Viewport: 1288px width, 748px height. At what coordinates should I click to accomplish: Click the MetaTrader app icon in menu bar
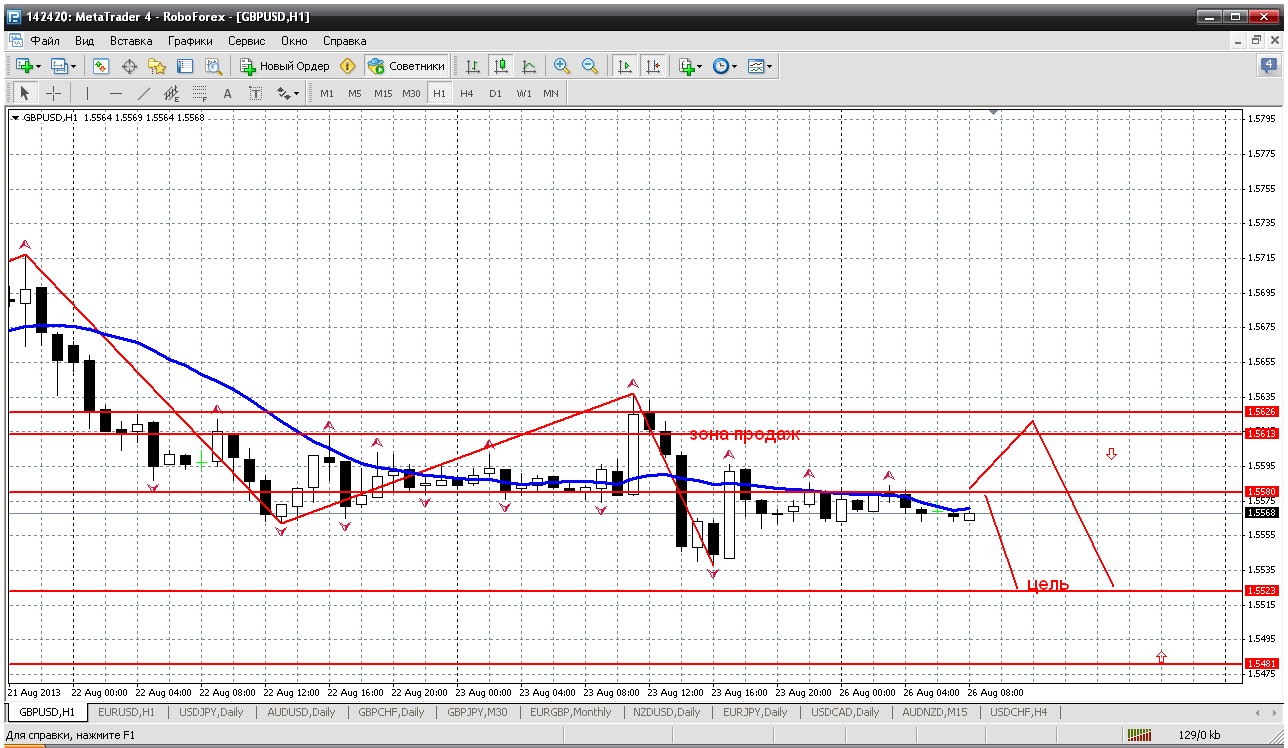tap(14, 41)
